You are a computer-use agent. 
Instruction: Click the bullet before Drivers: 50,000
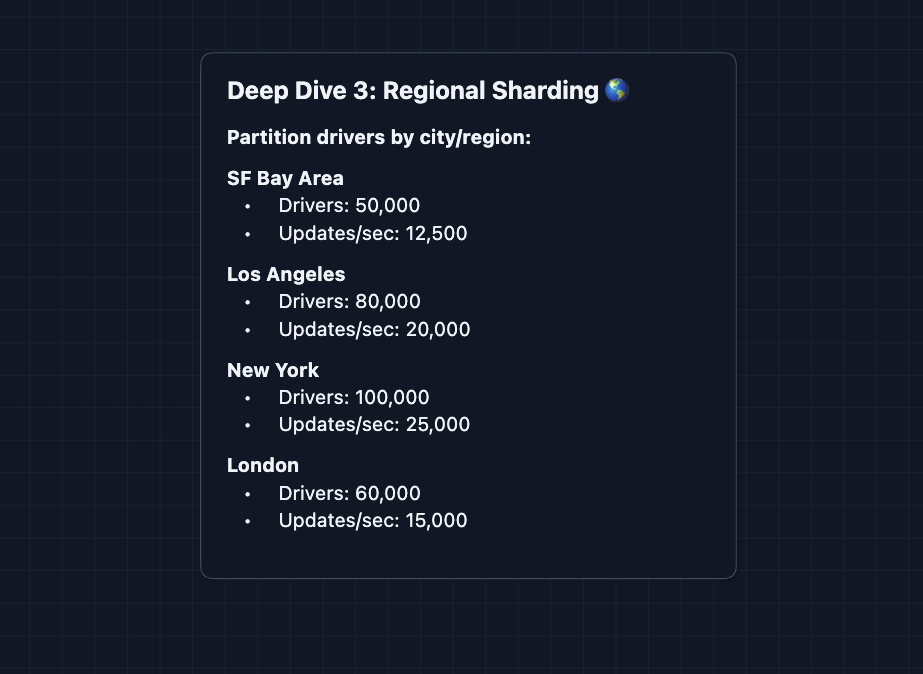pyautogui.click(x=248, y=206)
